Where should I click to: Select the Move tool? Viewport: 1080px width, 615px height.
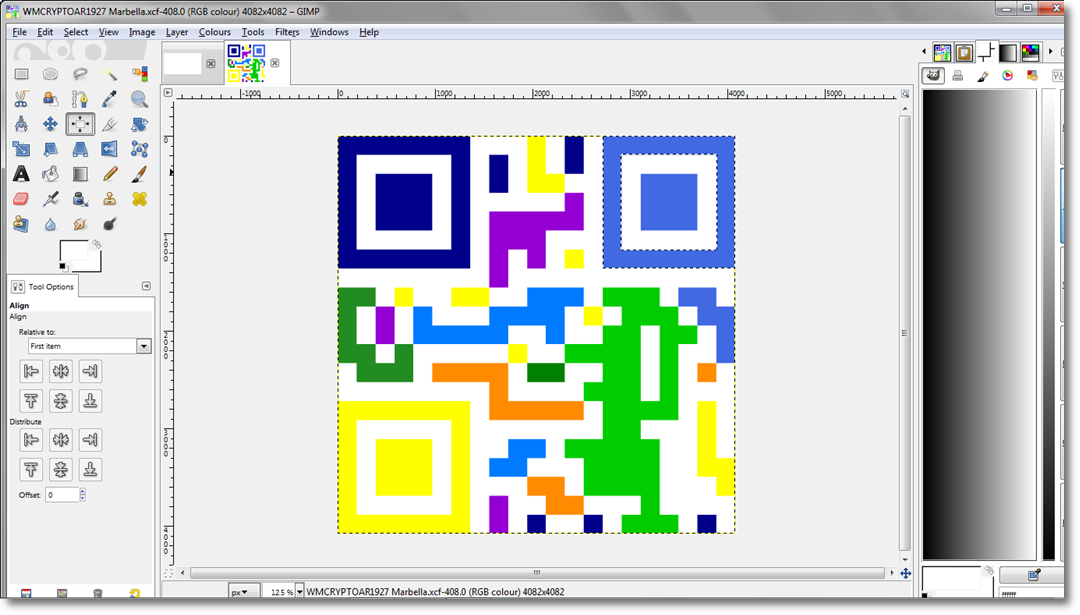click(50, 124)
